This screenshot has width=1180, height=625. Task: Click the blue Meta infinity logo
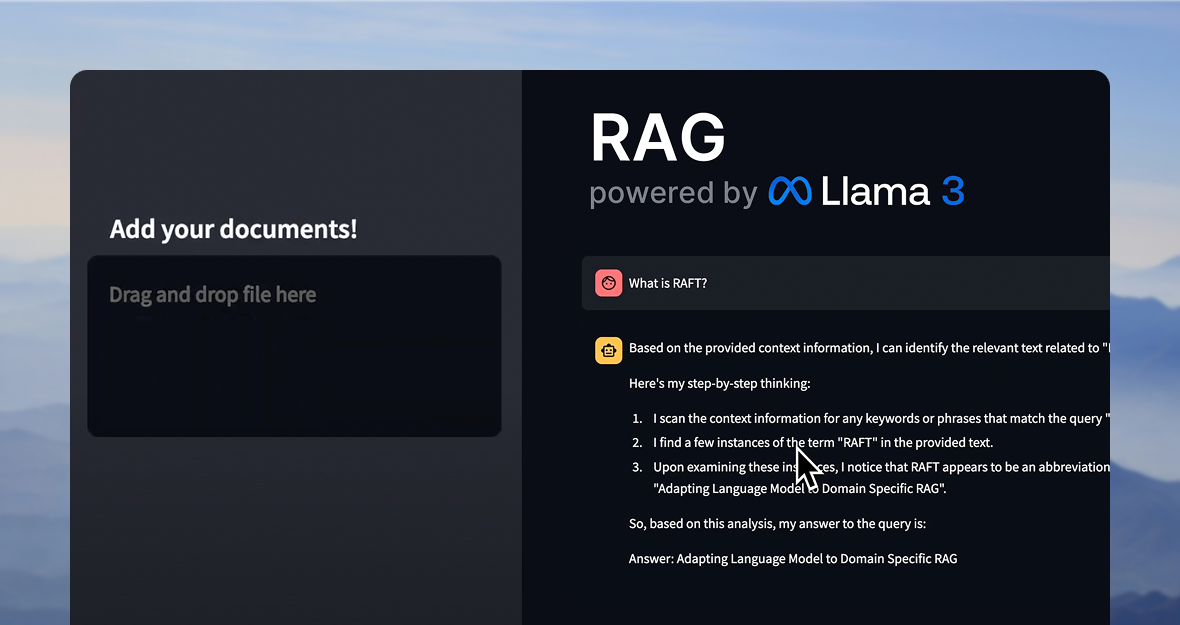click(790, 191)
